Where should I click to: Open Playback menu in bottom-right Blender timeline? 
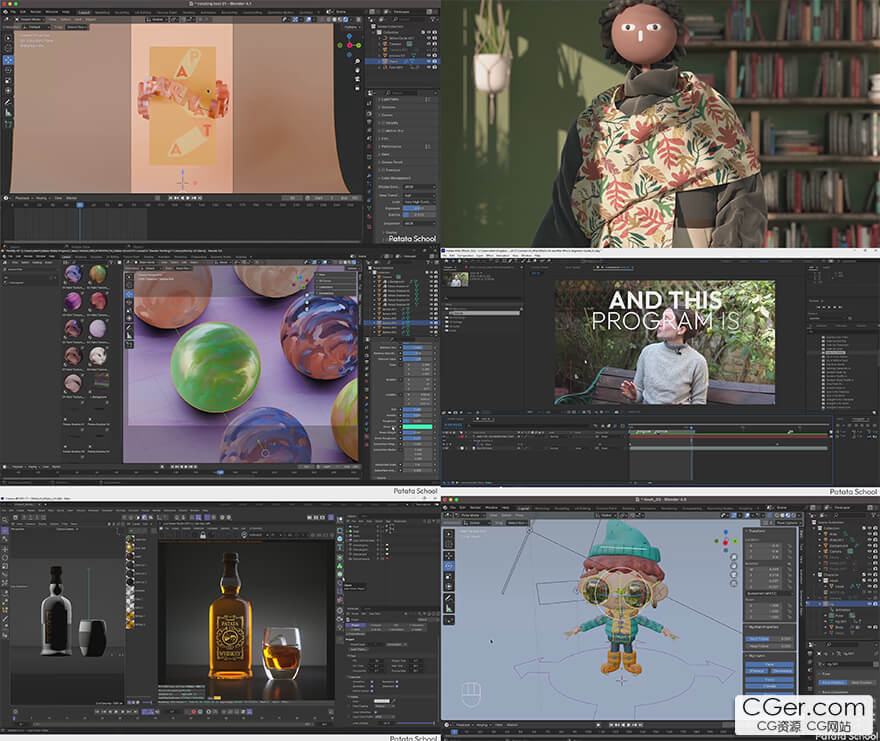click(x=463, y=725)
